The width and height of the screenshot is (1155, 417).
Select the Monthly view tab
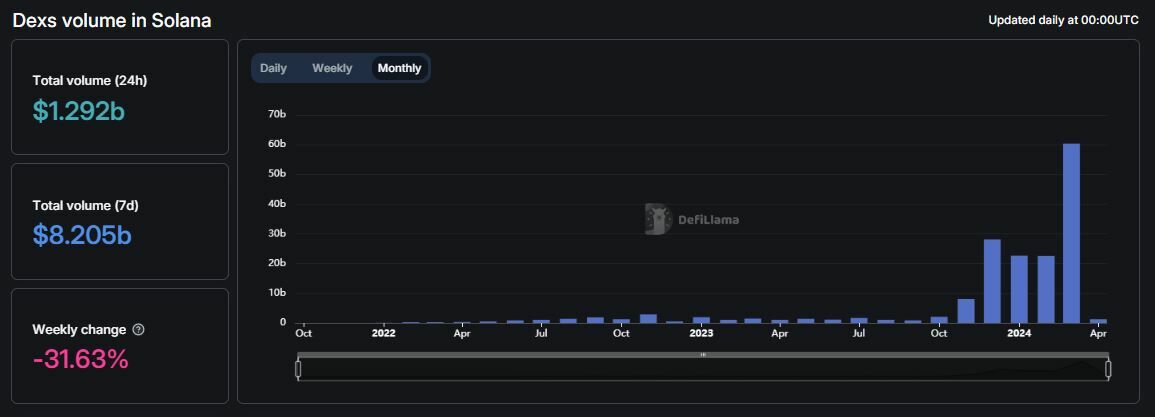point(399,68)
